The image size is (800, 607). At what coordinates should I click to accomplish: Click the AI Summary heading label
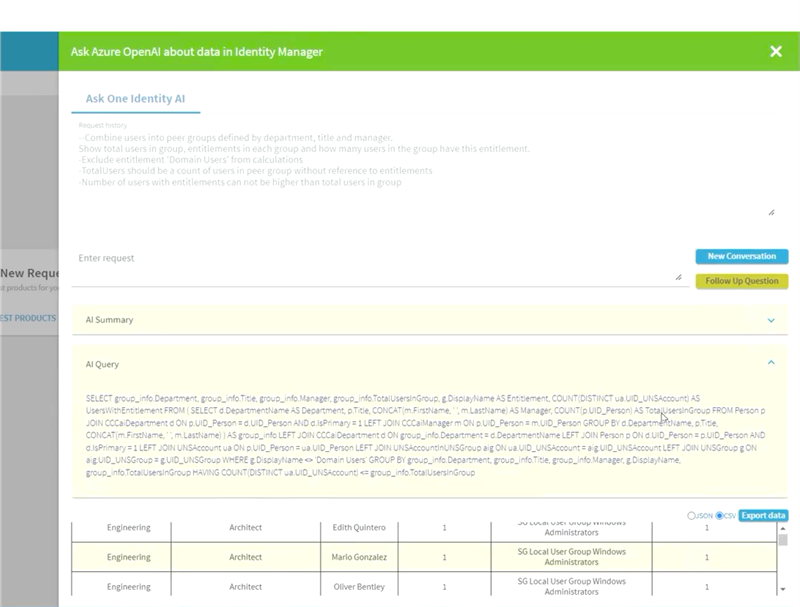(x=109, y=320)
